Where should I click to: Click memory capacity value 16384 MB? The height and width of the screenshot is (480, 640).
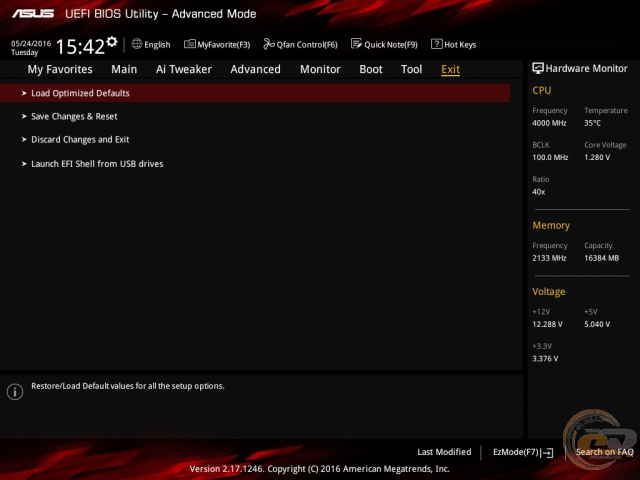pyautogui.click(x=602, y=258)
